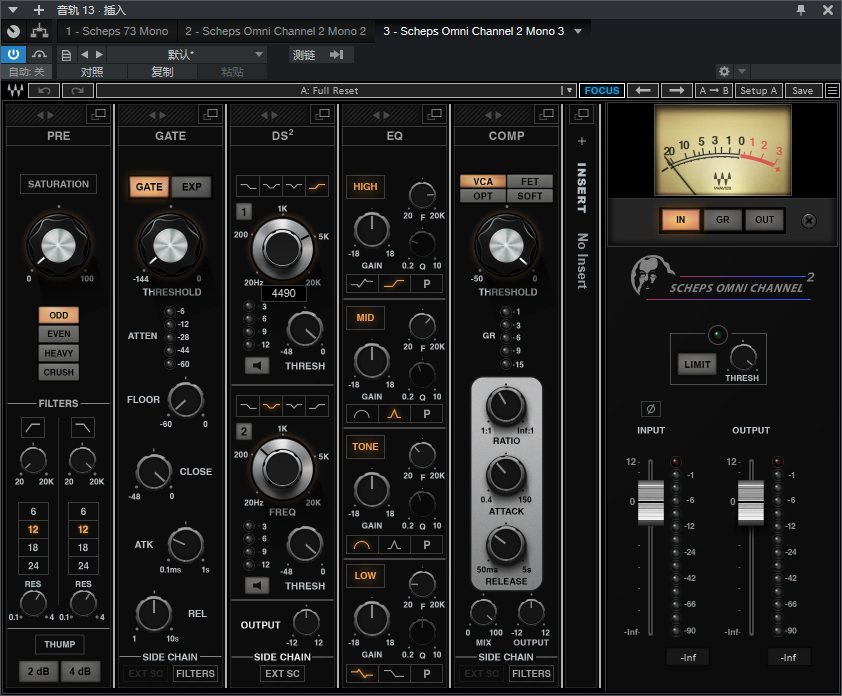Open the plugin slot dropdown arrow
Screen dimensions: 842x696
point(578,31)
